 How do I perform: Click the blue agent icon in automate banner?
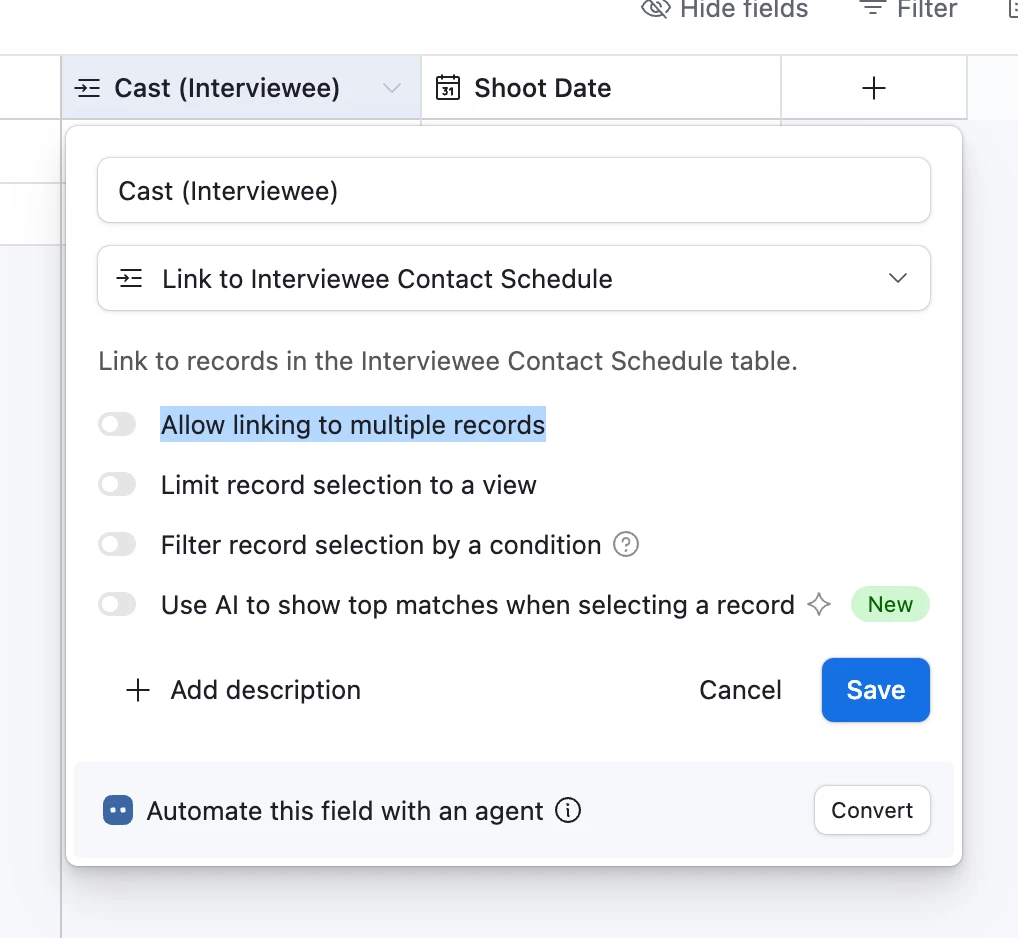(118, 810)
